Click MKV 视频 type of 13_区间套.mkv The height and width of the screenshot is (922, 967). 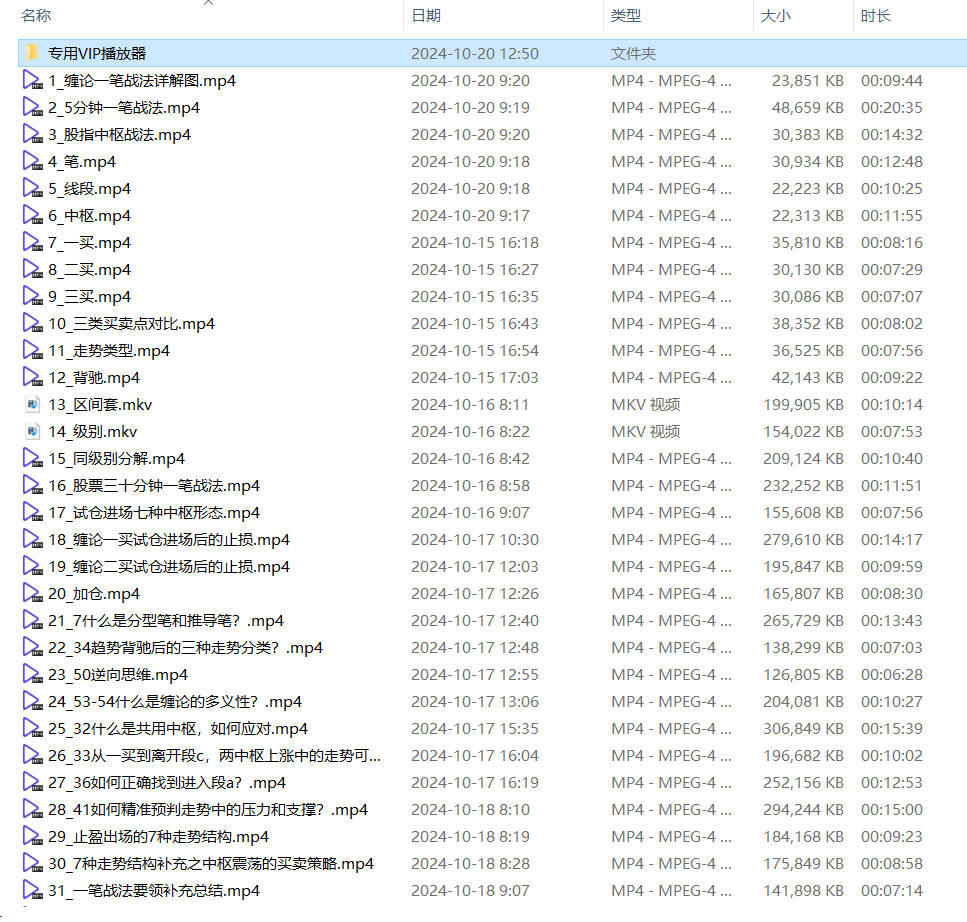[646, 405]
